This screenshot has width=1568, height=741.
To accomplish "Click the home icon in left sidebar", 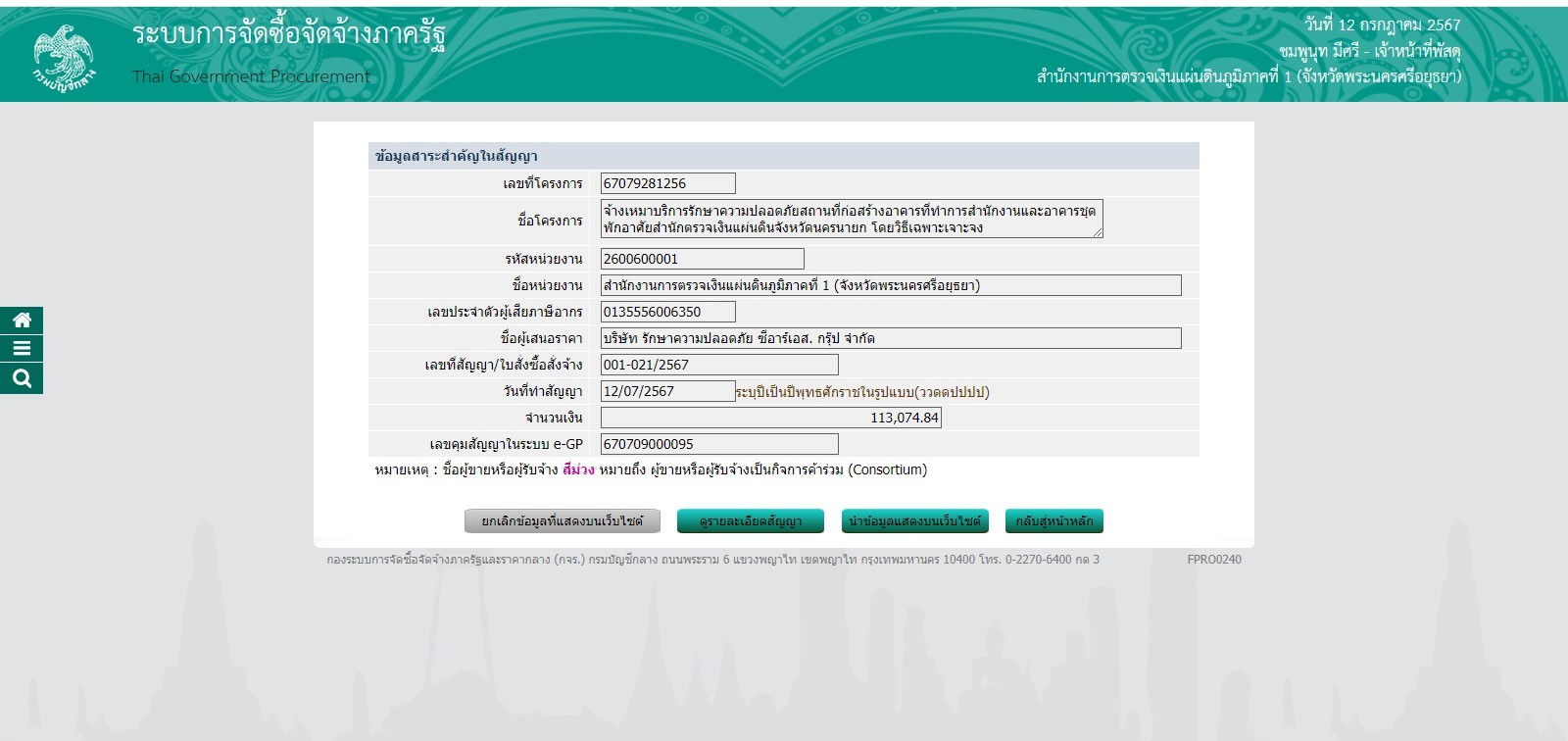I will (x=22, y=321).
